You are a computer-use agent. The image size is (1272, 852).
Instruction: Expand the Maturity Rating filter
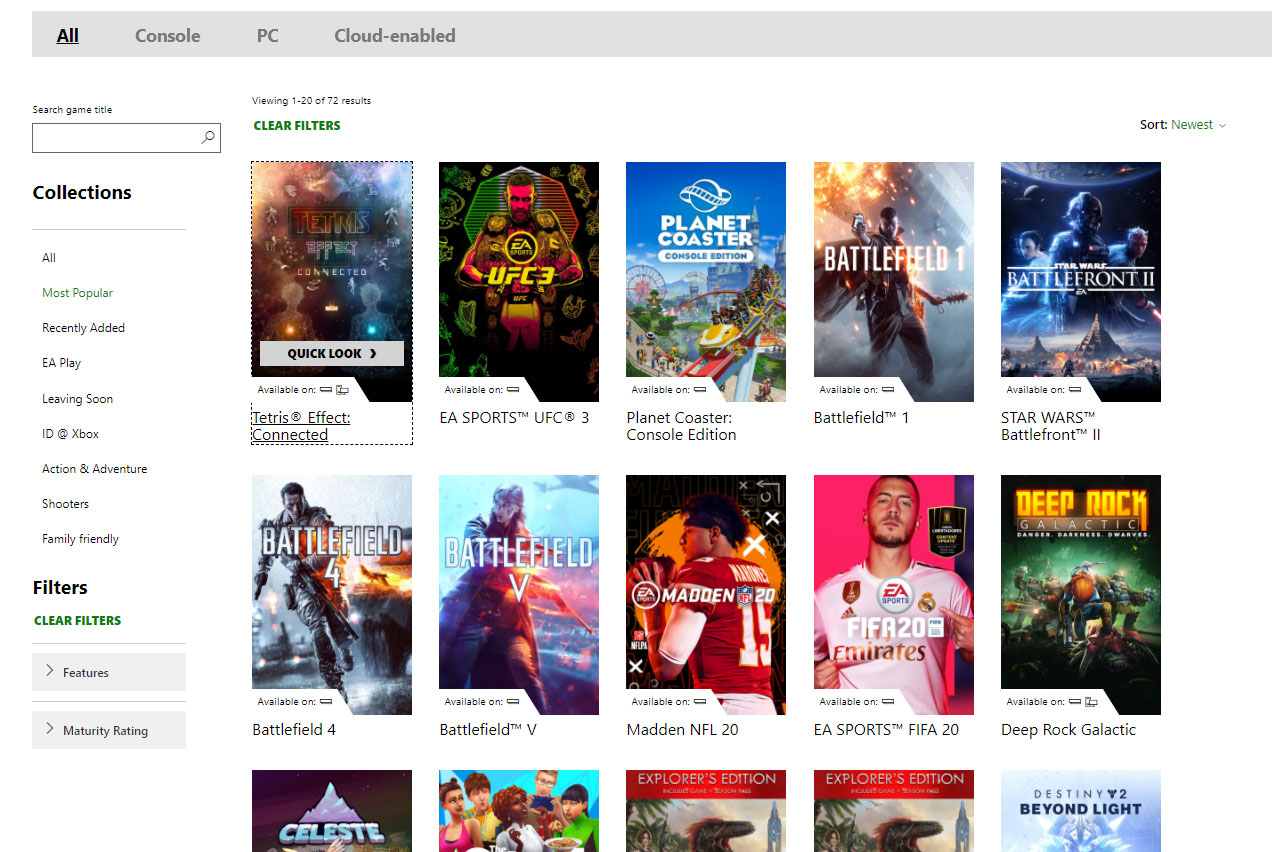pos(109,730)
